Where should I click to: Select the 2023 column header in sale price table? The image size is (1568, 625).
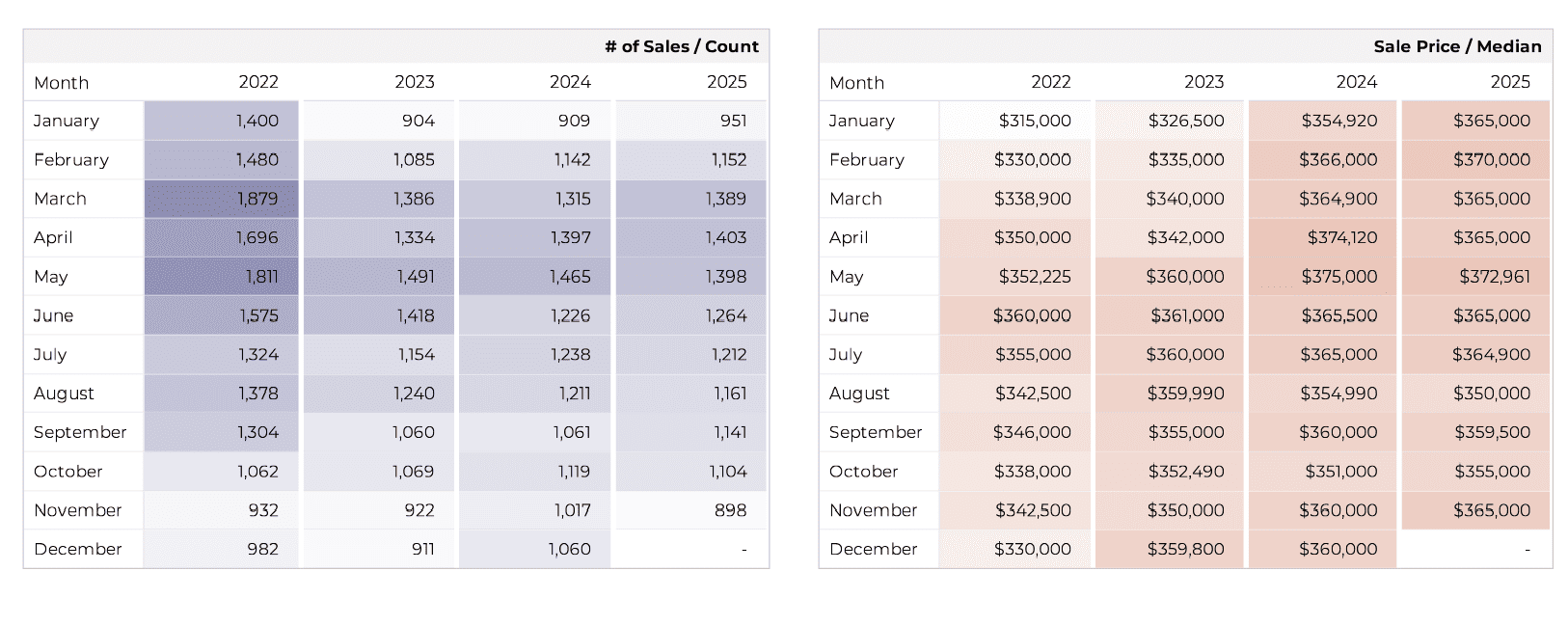(x=1203, y=82)
